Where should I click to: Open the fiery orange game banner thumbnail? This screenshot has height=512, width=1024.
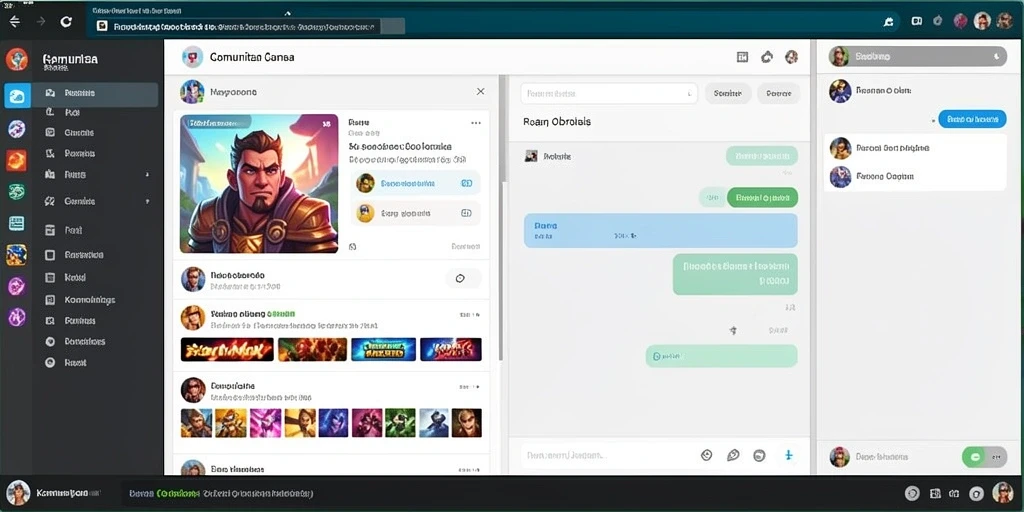click(227, 349)
